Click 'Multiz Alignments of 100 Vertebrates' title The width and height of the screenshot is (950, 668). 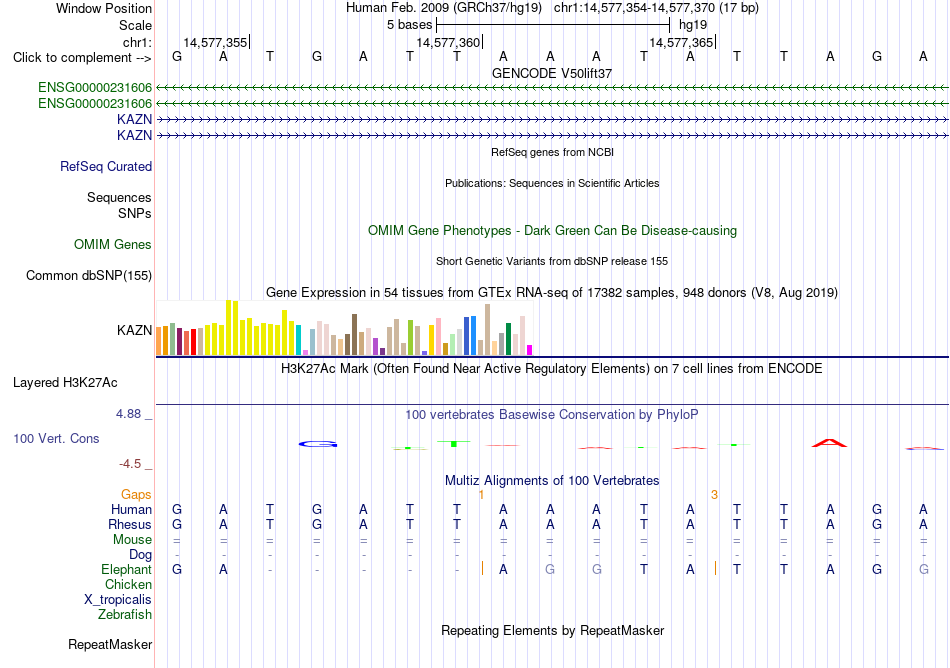pos(552,481)
